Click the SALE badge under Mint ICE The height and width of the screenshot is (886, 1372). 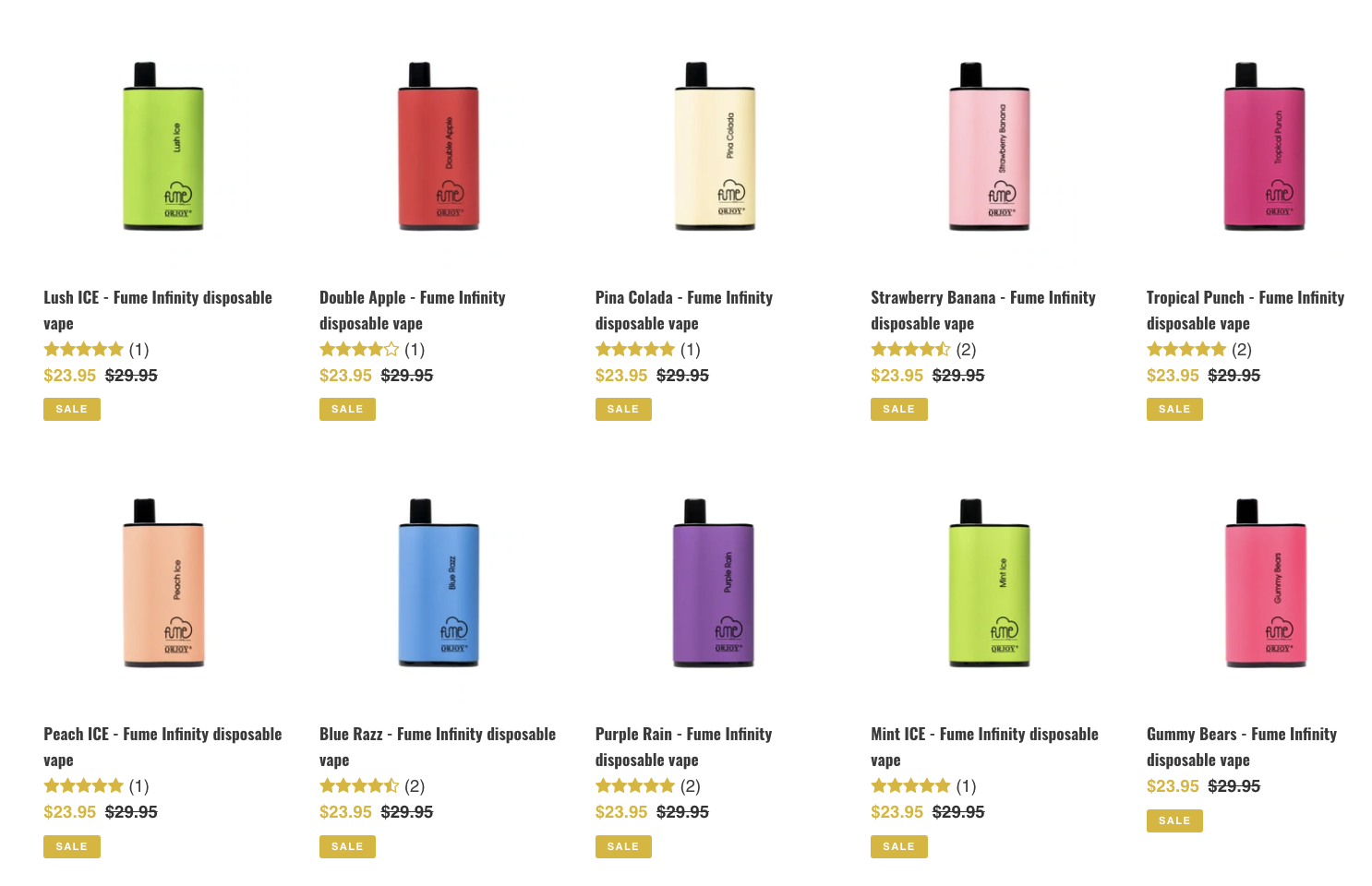(x=899, y=846)
